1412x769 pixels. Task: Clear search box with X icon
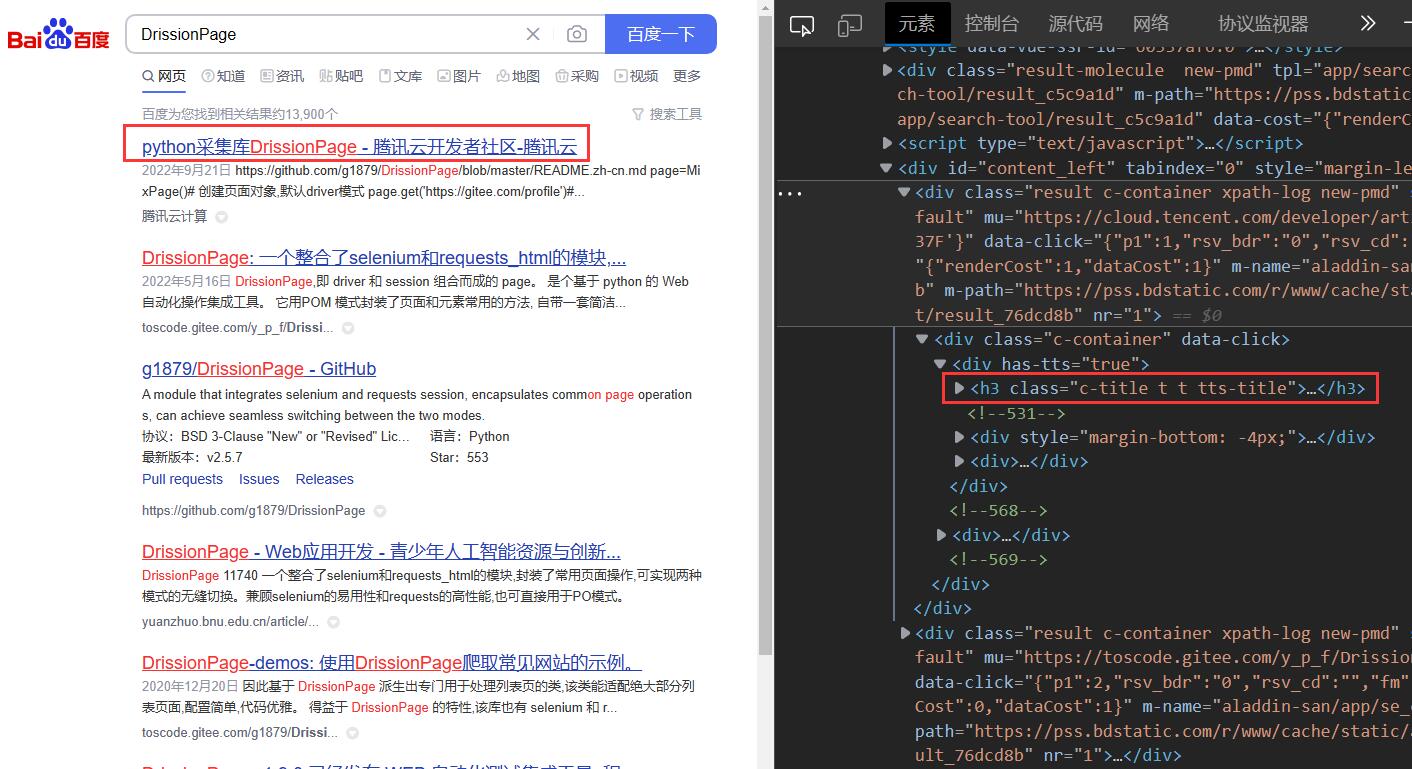click(533, 34)
